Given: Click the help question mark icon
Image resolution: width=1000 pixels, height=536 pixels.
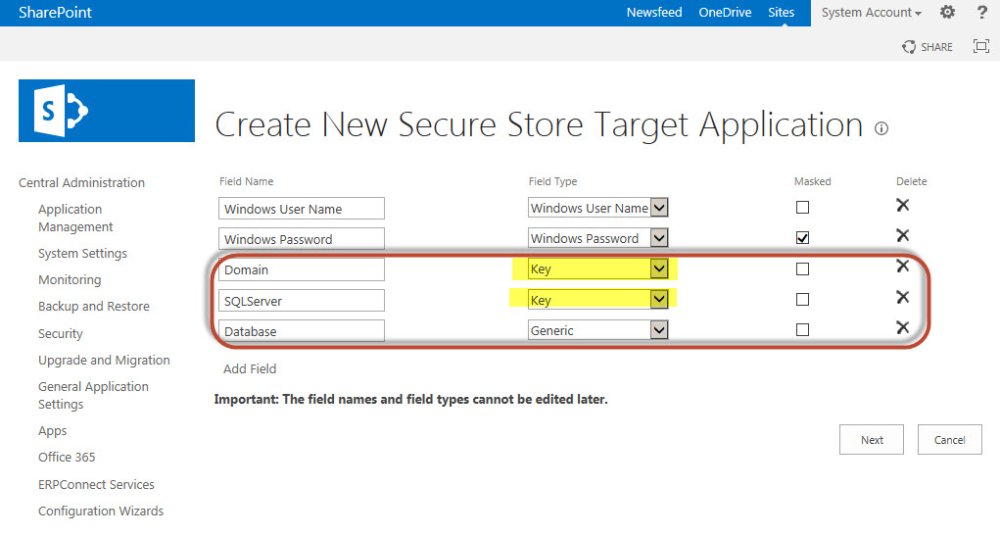Looking at the screenshot, I should (x=982, y=12).
